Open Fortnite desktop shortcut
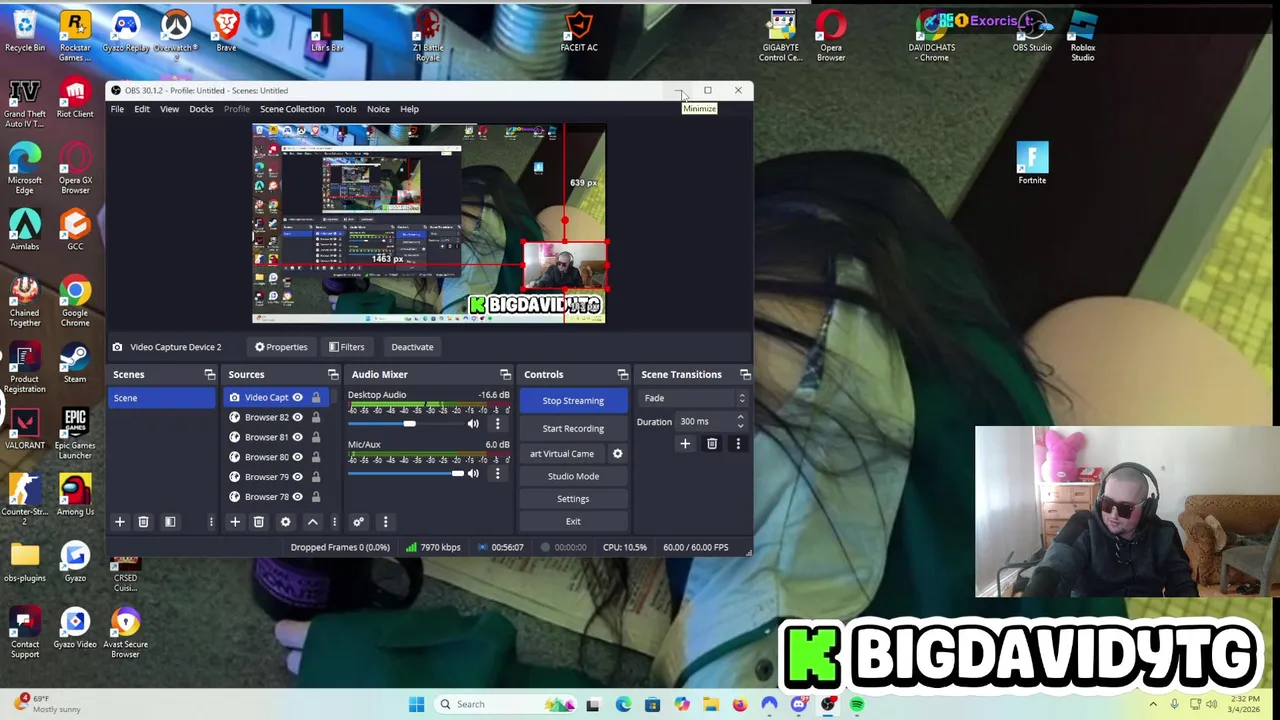The image size is (1280, 720). [x=1032, y=164]
